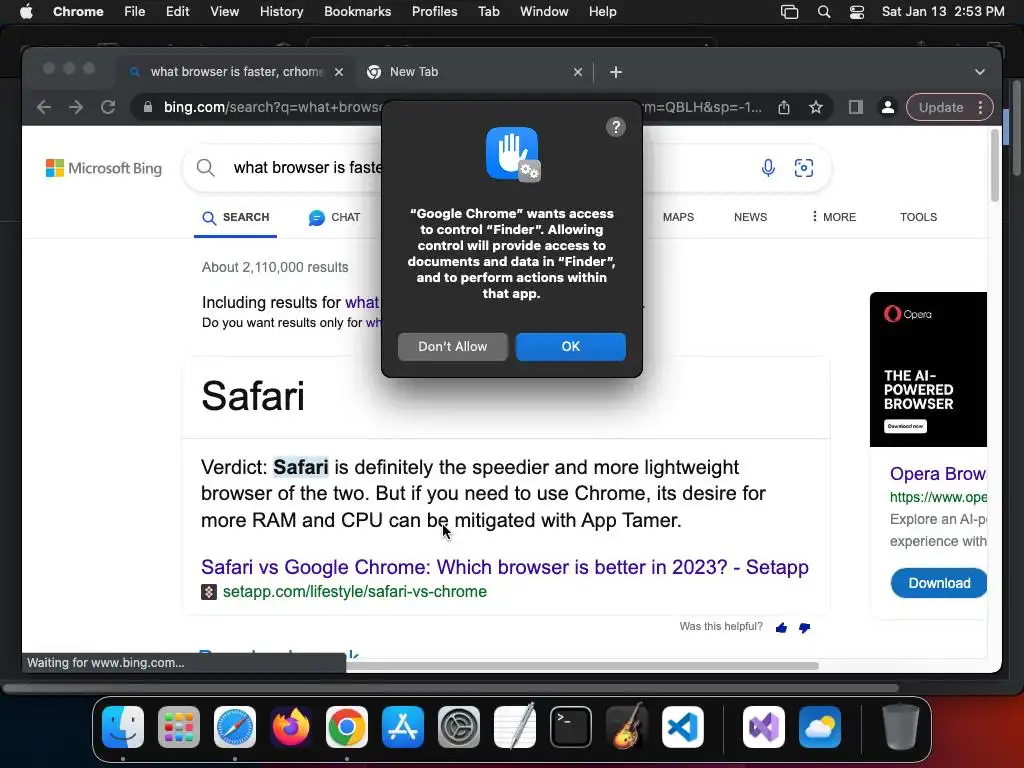Open the Safari vs Google Chrome Setapp link
Image resolution: width=1024 pixels, height=768 pixels.
click(505, 567)
